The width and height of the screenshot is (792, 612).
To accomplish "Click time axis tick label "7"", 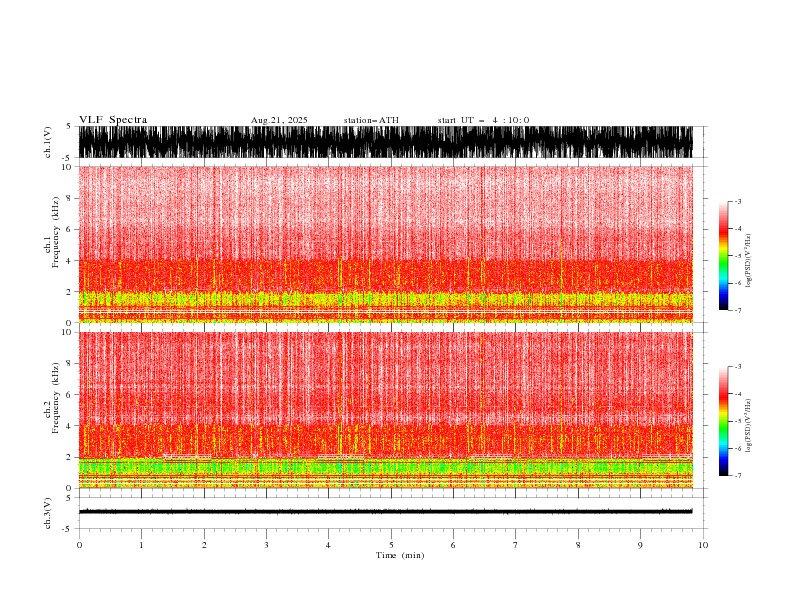I will (516, 545).
